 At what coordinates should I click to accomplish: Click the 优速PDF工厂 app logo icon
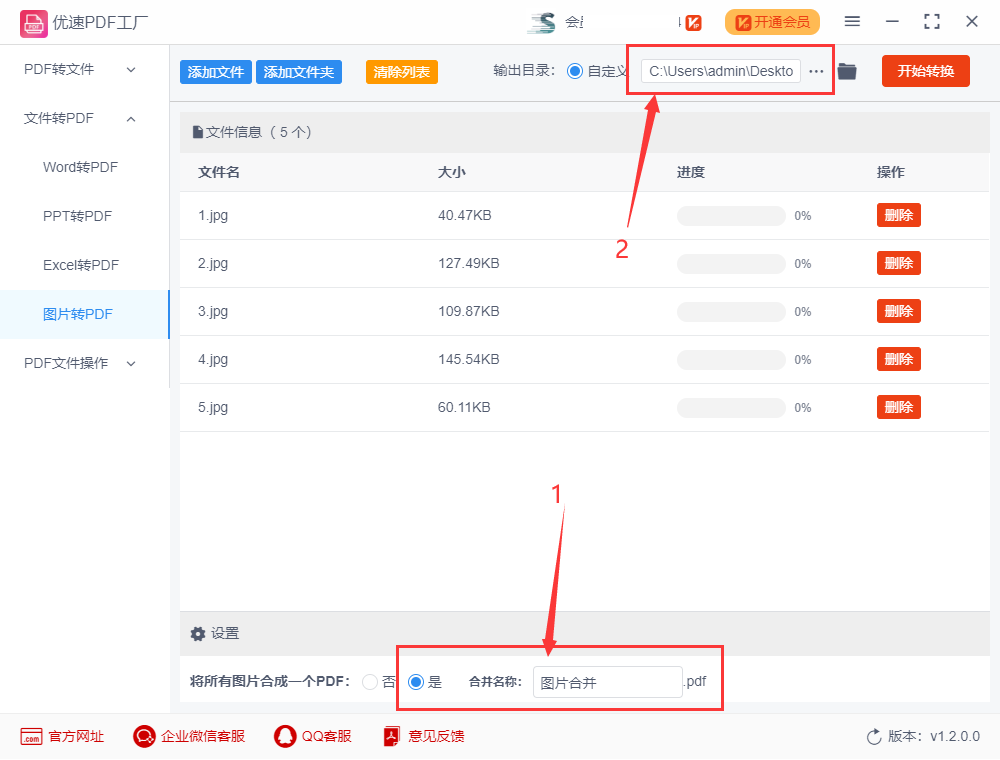pos(34,24)
